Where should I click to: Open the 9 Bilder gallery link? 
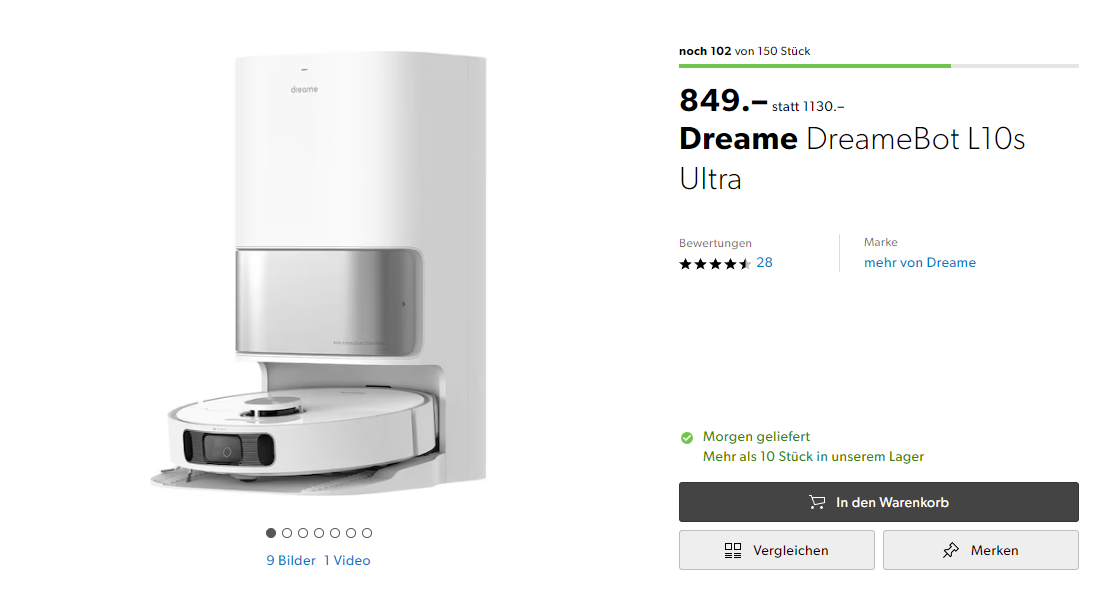[291, 560]
